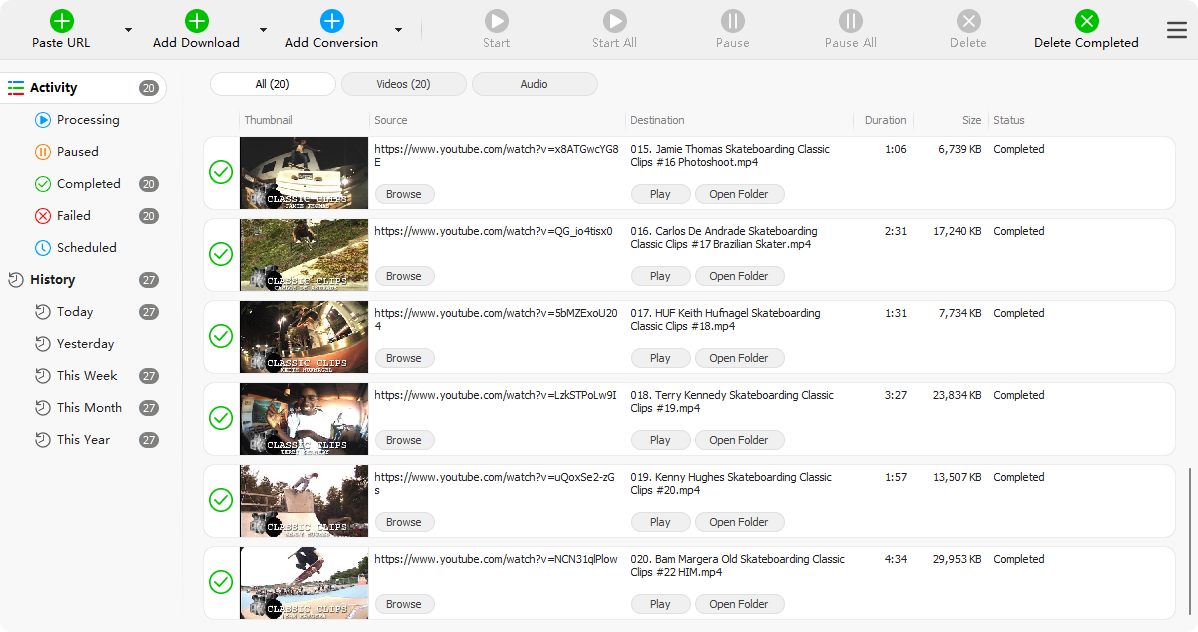Viewport: 1198px width, 632px height.
Task: Click the download list vertical scrollbar
Action: pos(1190,542)
